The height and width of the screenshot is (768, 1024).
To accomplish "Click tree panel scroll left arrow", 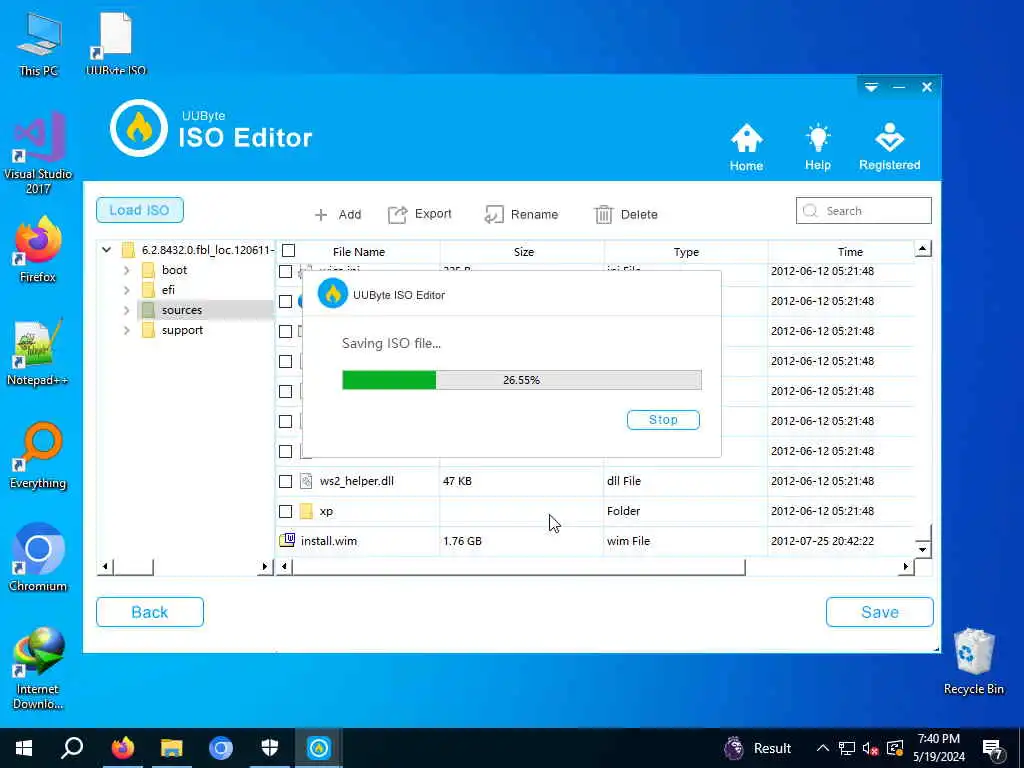I will 105,566.
